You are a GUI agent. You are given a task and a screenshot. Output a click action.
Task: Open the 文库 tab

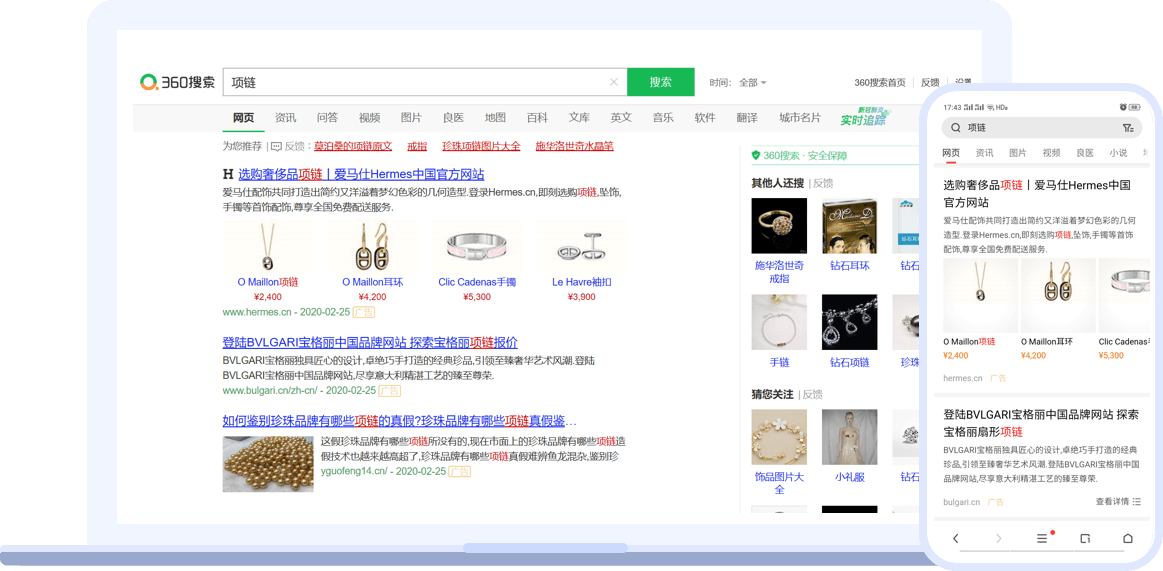[x=579, y=117]
